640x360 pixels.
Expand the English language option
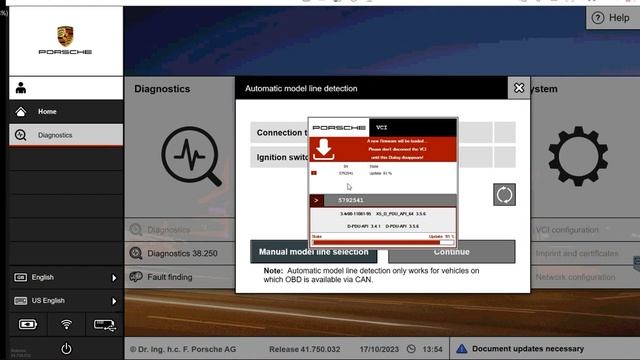coord(66,278)
